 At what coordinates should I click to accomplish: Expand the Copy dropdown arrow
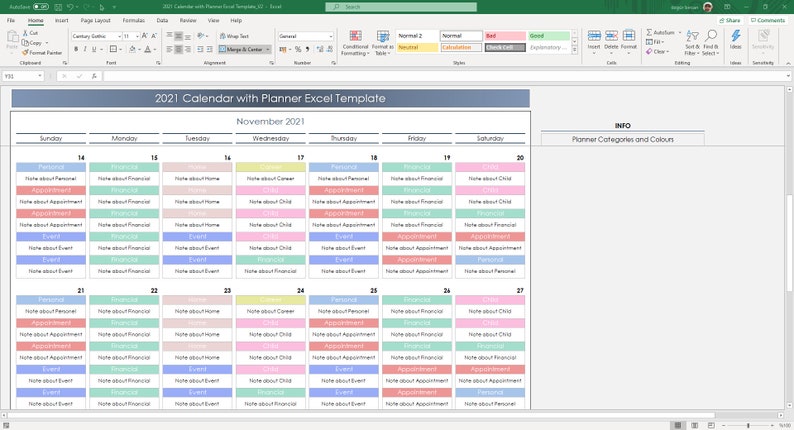[47, 43]
